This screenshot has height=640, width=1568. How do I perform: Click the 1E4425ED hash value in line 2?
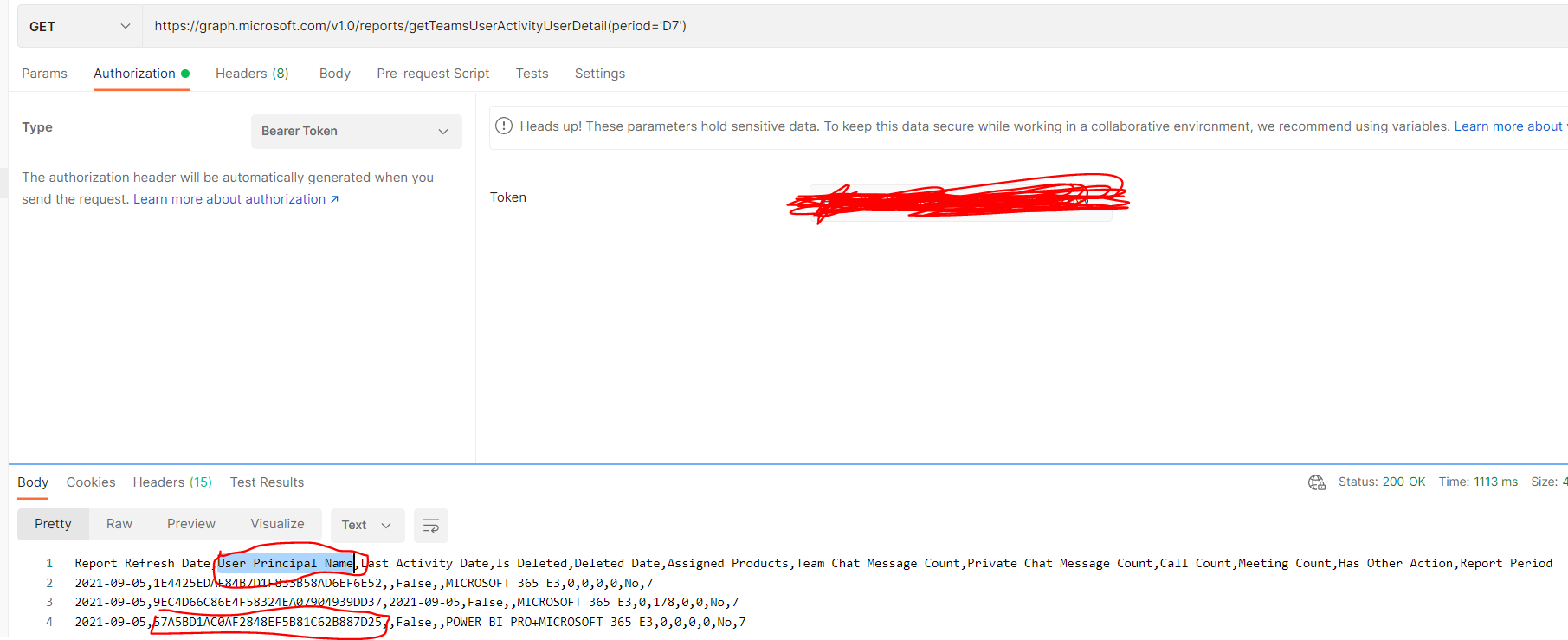pyautogui.click(x=268, y=583)
